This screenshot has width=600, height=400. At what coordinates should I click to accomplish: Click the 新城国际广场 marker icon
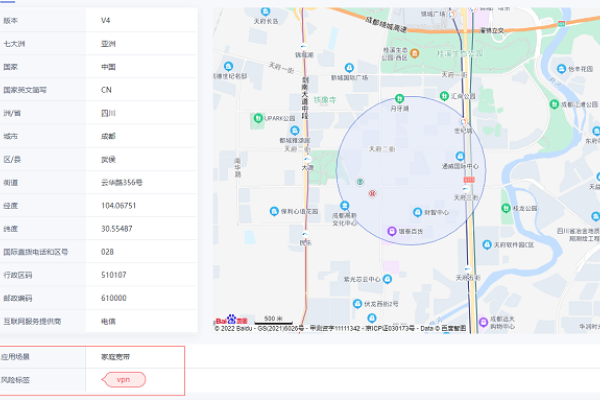tap(349, 68)
